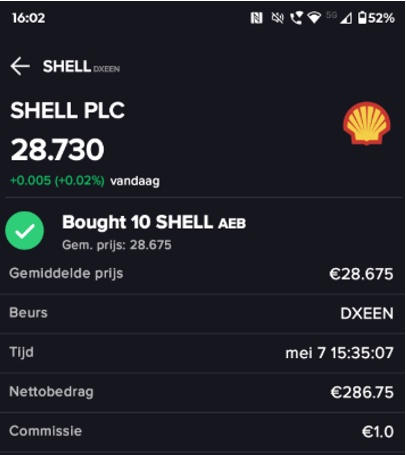Tap the battery 52% indicator
406x455 pixels.
click(376, 18)
